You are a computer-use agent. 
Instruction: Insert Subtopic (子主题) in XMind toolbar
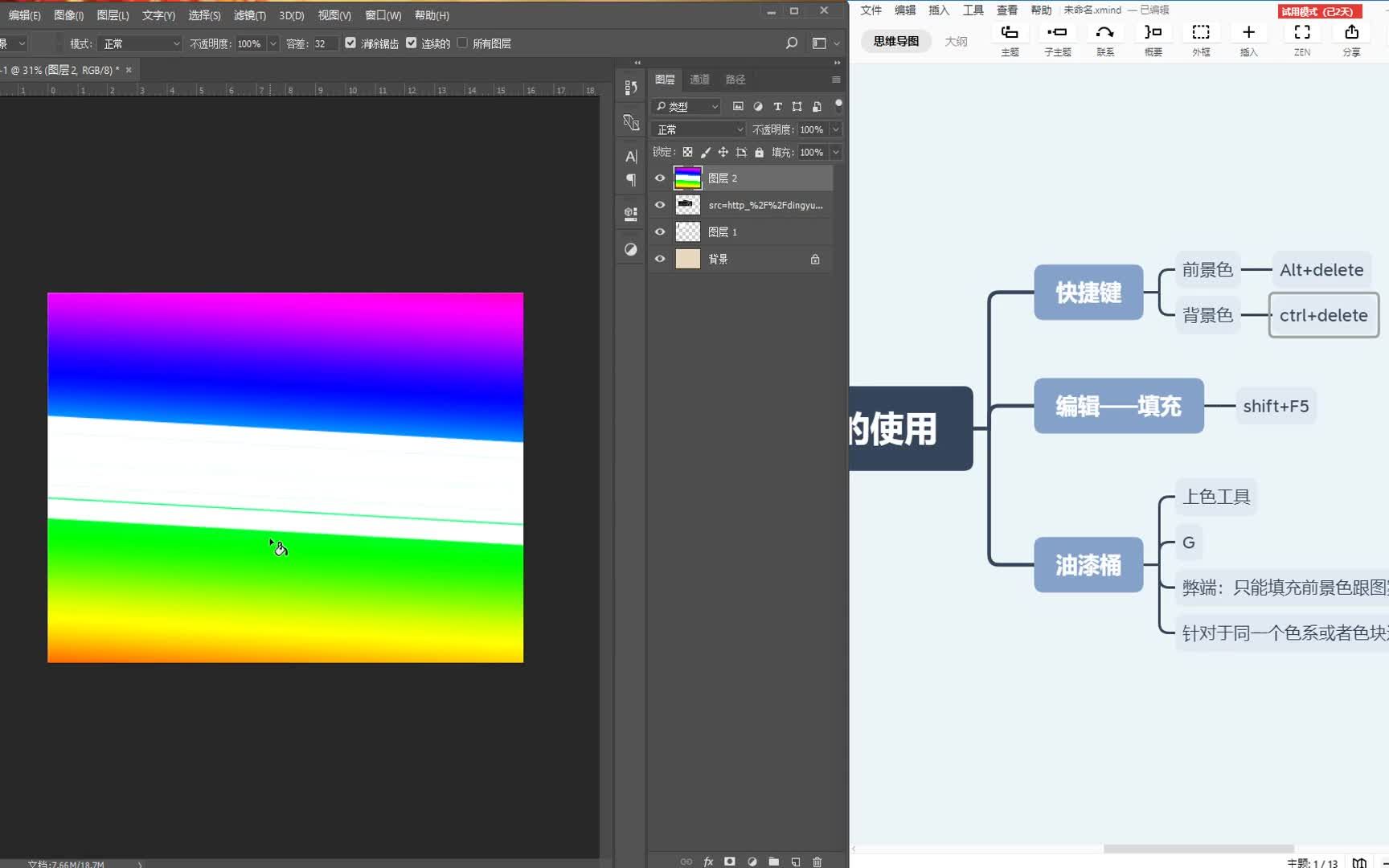(x=1057, y=39)
